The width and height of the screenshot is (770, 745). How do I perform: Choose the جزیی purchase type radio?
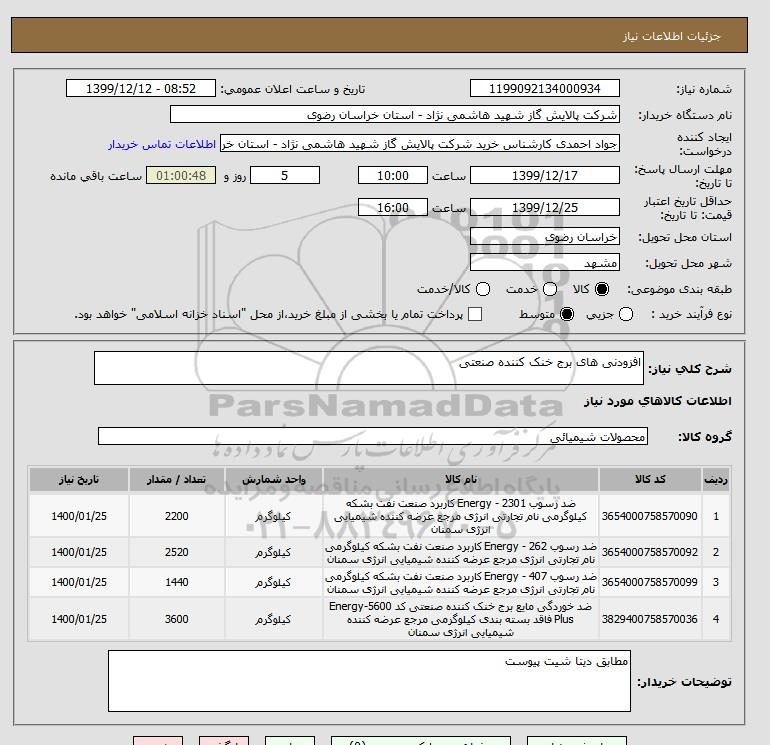click(626, 314)
